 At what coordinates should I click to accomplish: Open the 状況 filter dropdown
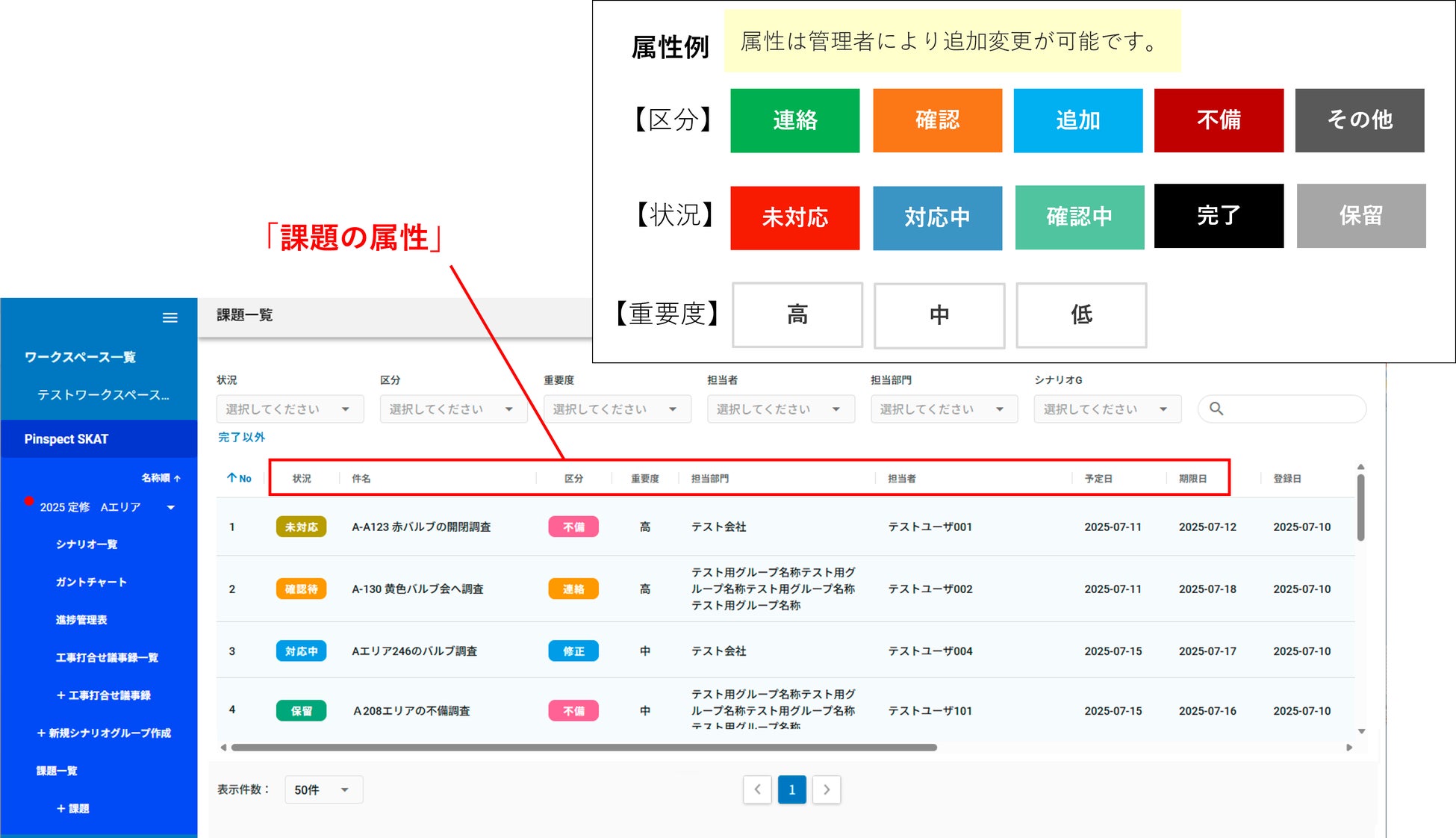coord(290,409)
